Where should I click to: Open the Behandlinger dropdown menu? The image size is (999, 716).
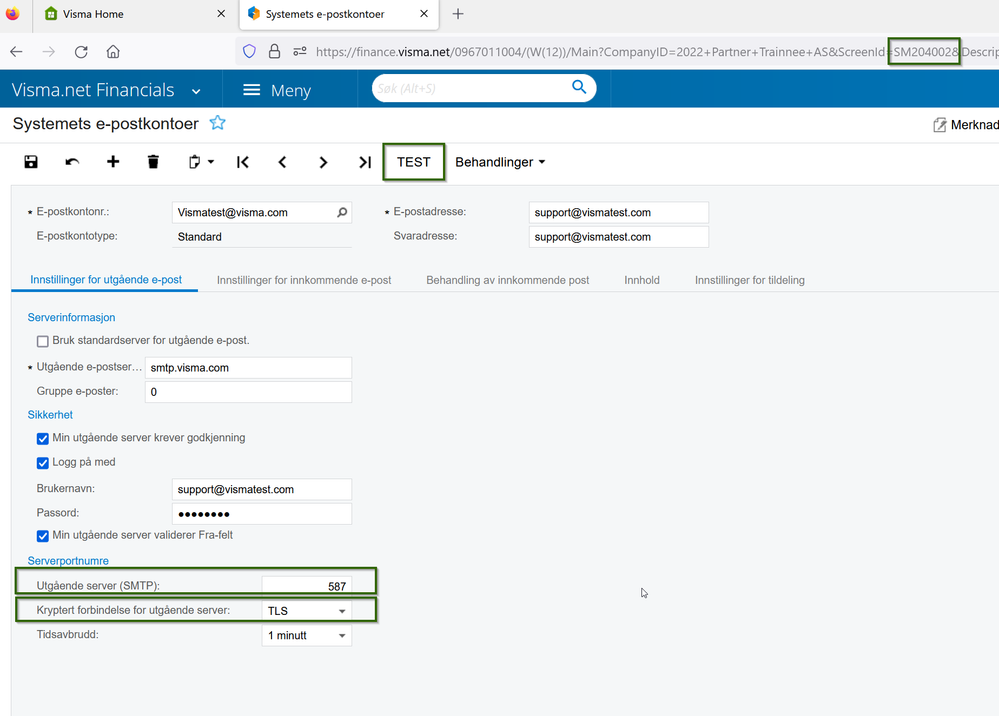point(500,162)
